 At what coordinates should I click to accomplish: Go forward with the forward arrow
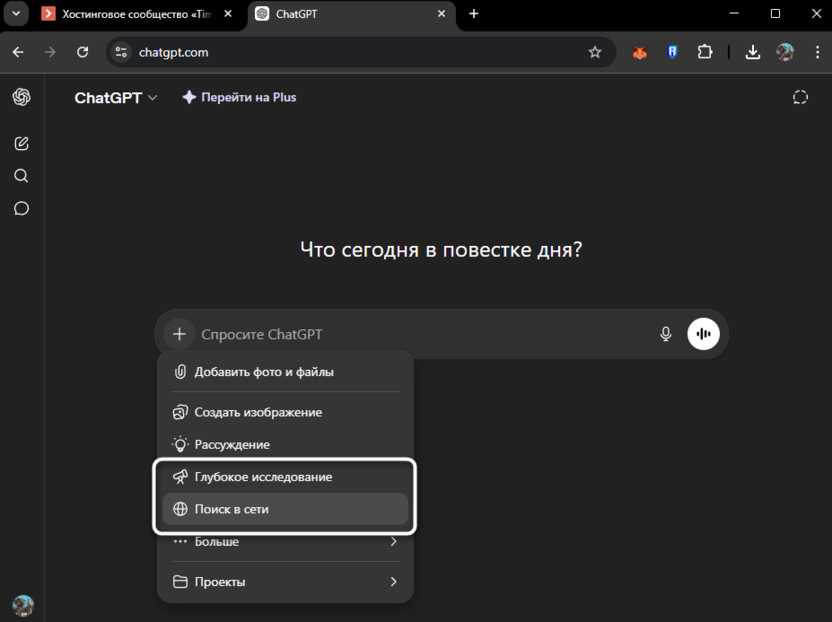(50, 52)
